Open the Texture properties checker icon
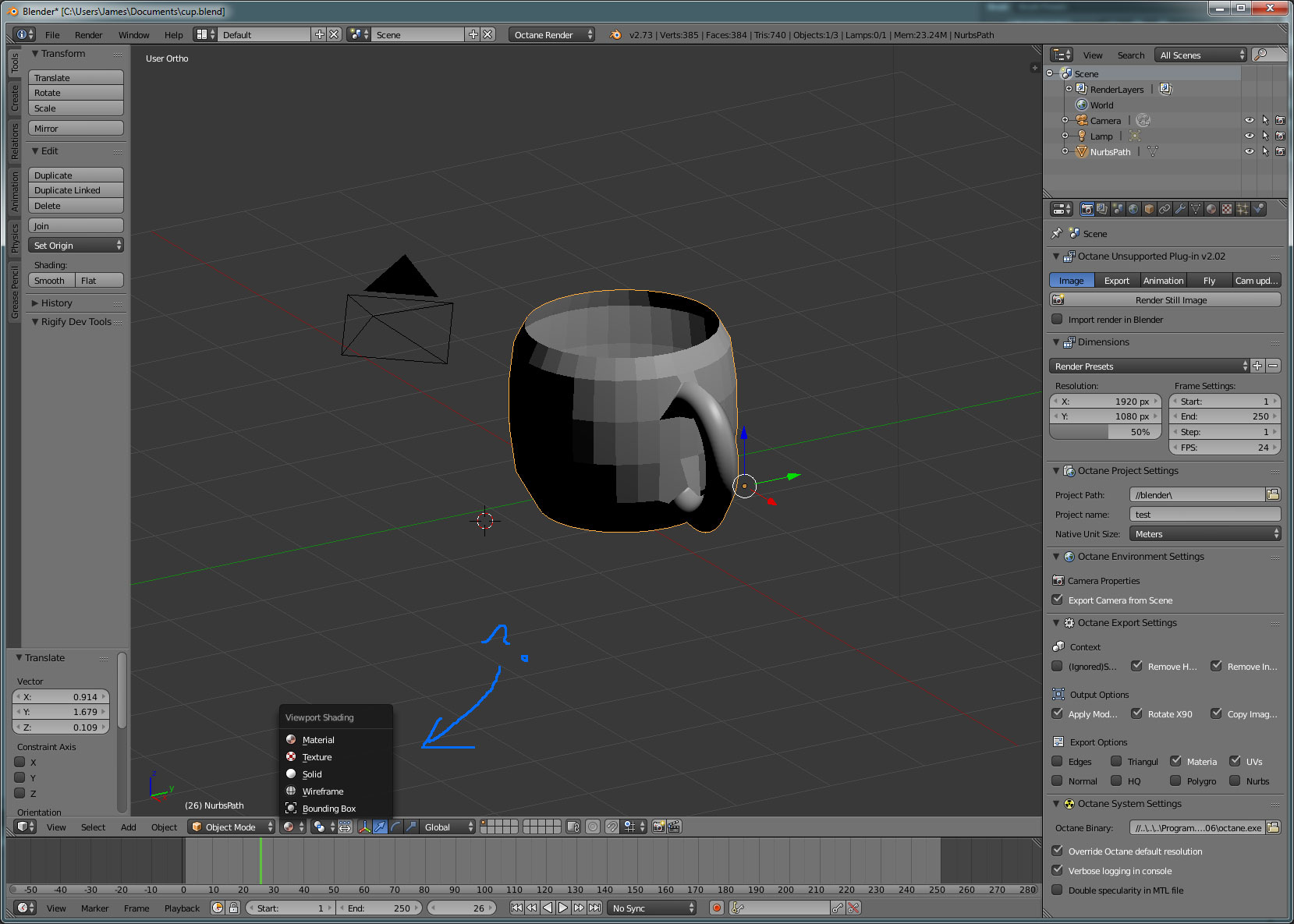This screenshot has height=924, width=1294. click(1227, 209)
